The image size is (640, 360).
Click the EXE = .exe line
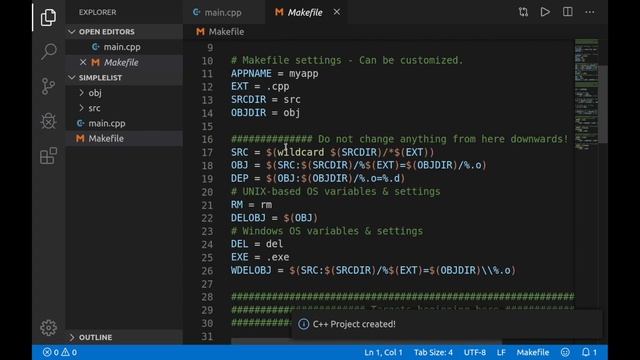pos(260,257)
